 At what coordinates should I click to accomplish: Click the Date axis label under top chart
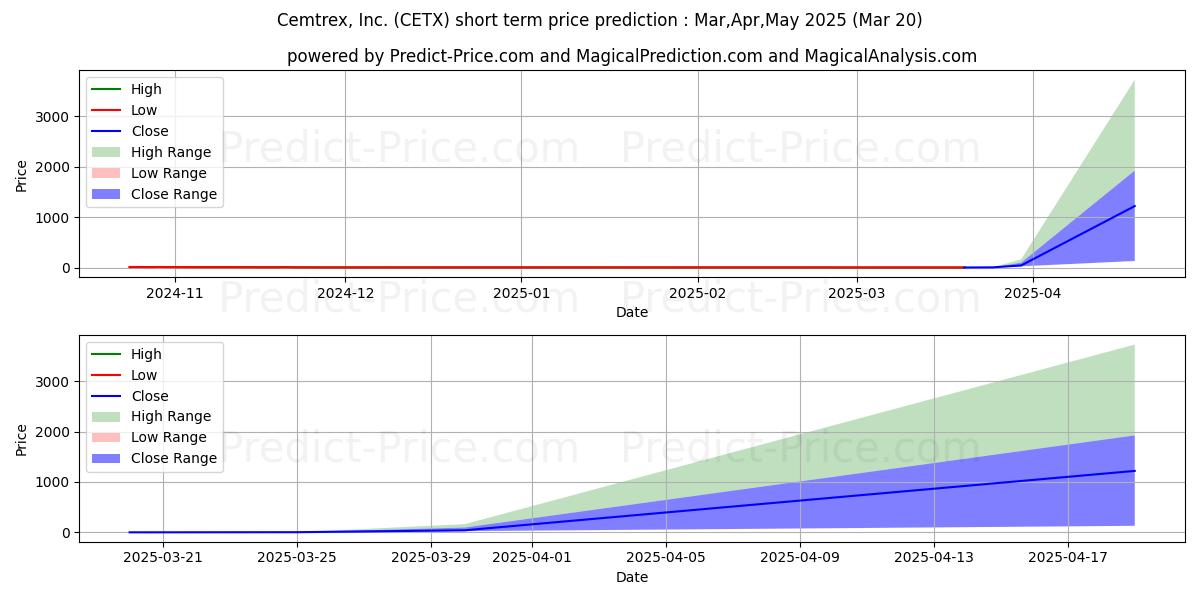coord(631,312)
